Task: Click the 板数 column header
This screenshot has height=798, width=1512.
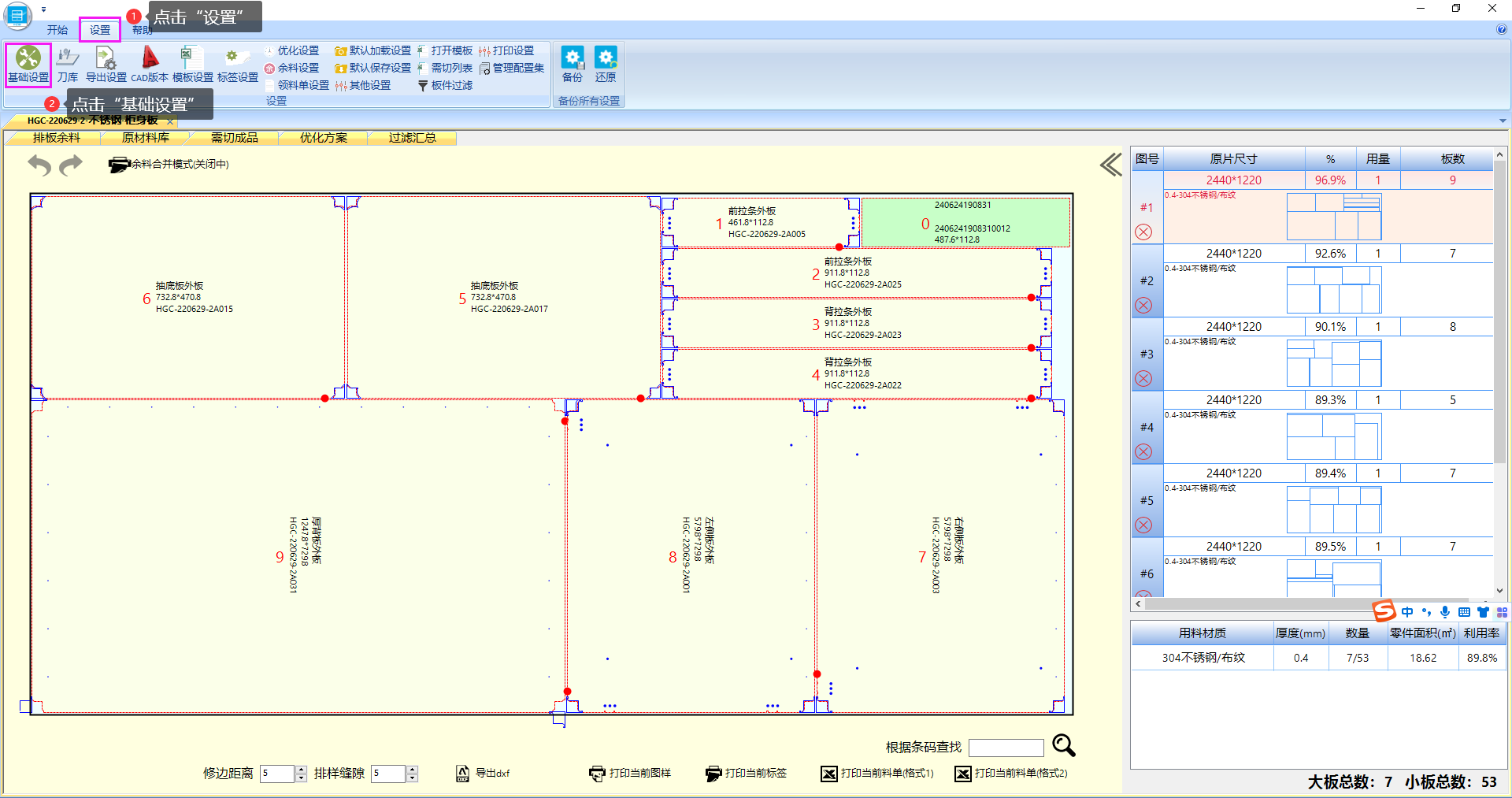Action: point(1453,159)
